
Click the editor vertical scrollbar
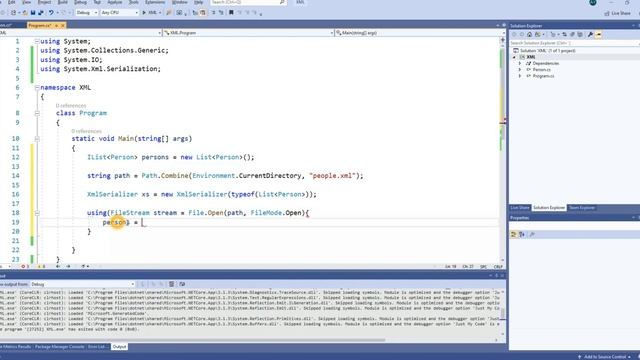click(502, 149)
